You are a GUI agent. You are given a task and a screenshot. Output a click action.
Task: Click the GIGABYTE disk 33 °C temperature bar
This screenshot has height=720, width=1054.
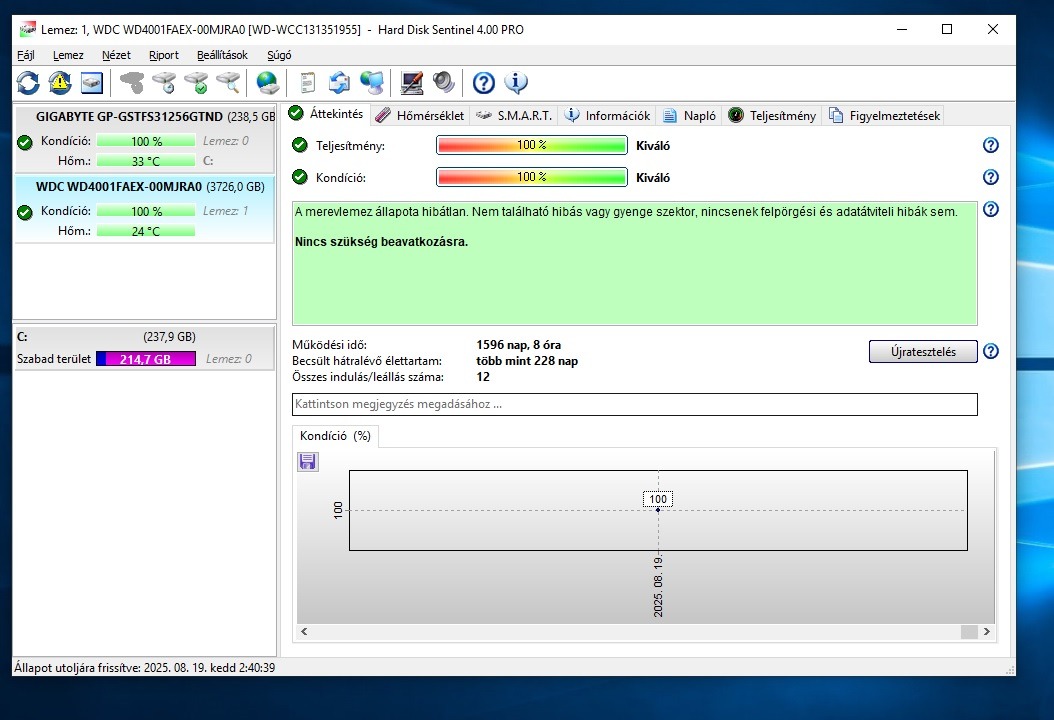pos(146,161)
